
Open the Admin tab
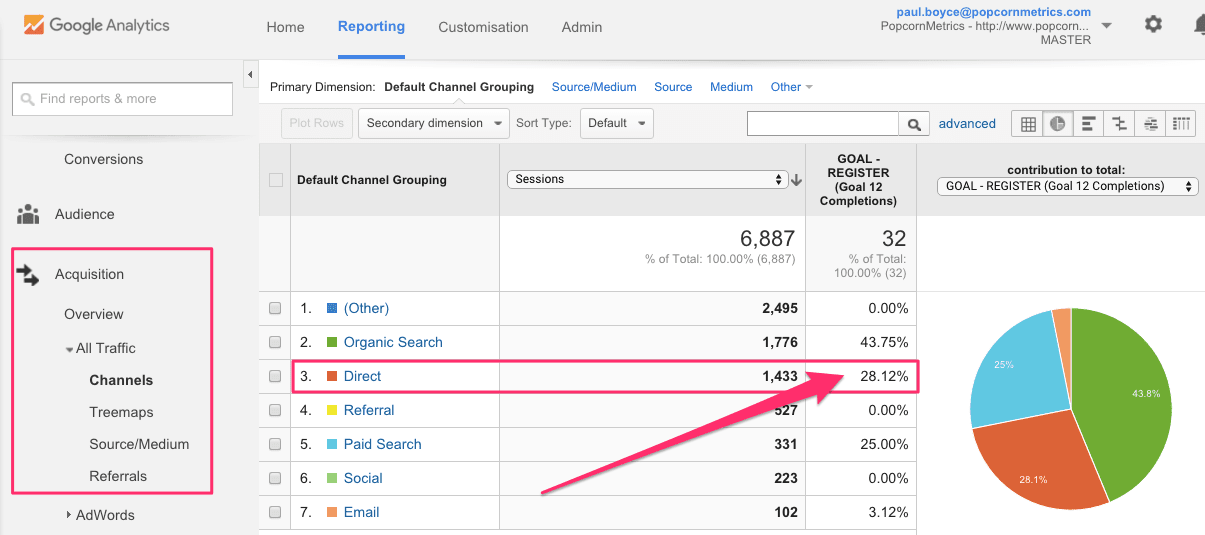pos(582,27)
